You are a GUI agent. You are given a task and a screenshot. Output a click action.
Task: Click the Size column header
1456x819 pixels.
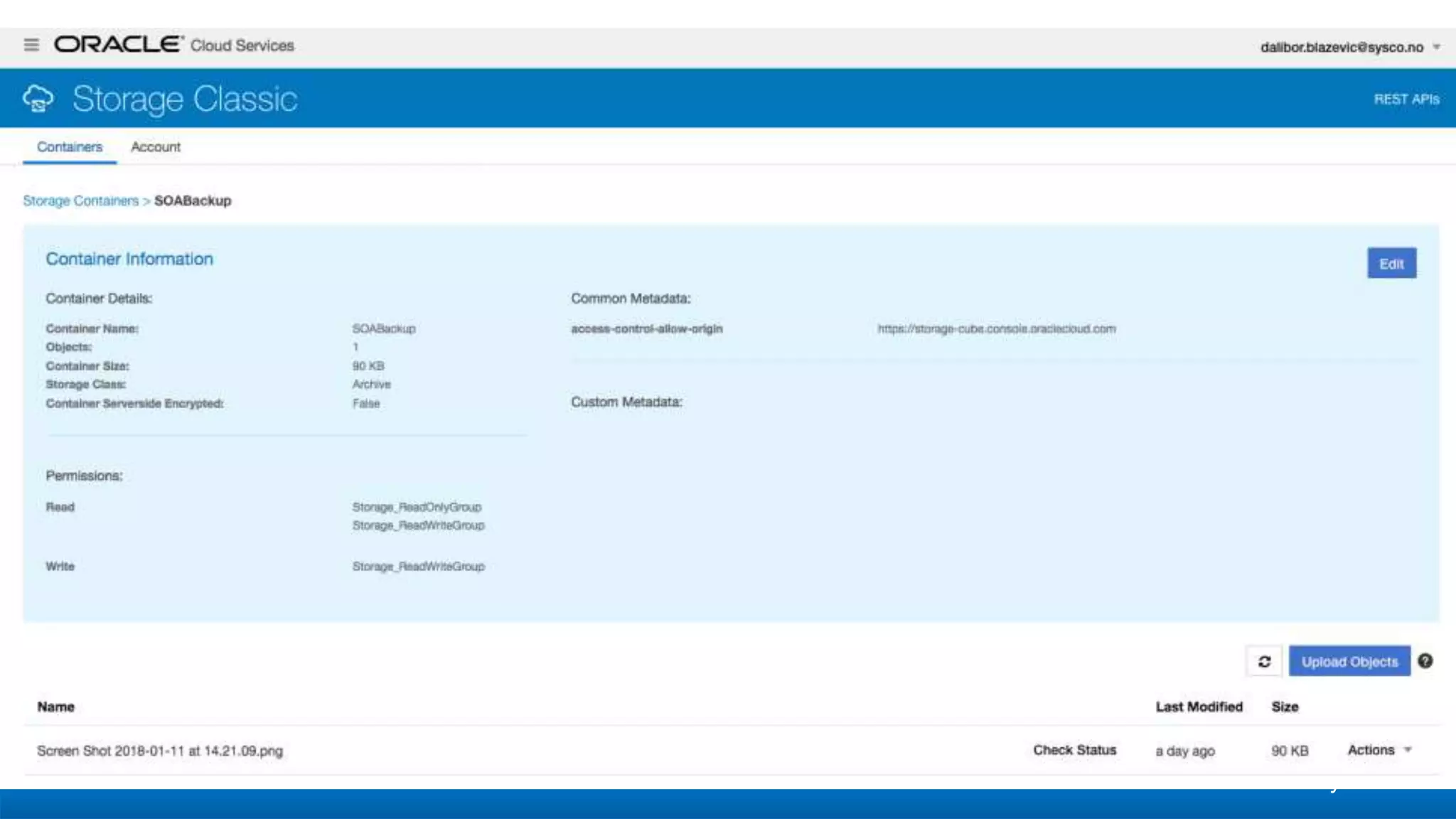point(1285,707)
